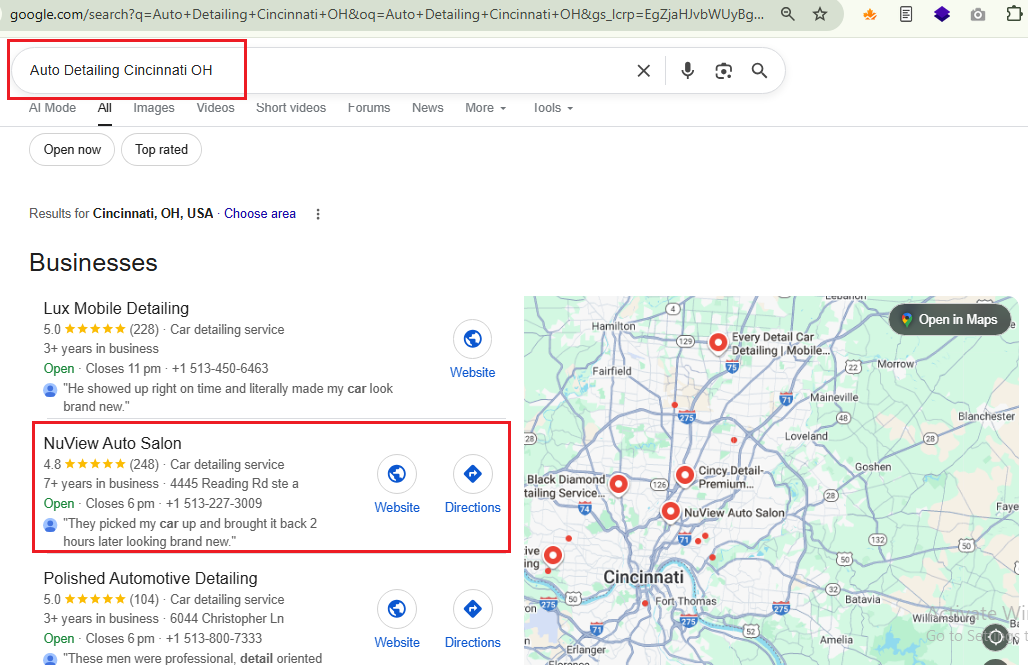Switch to the News tab
1028x665 pixels.
tap(427, 108)
